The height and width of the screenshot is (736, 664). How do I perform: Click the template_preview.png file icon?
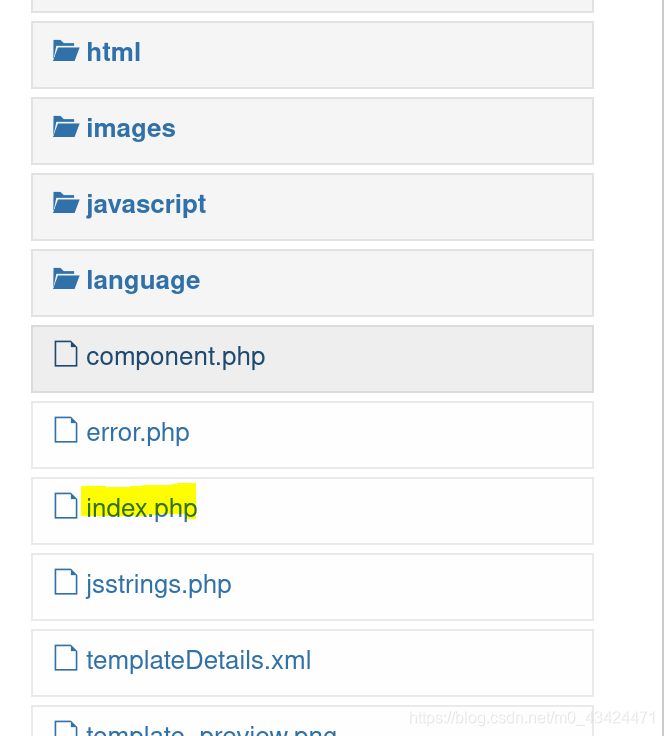click(x=66, y=728)
